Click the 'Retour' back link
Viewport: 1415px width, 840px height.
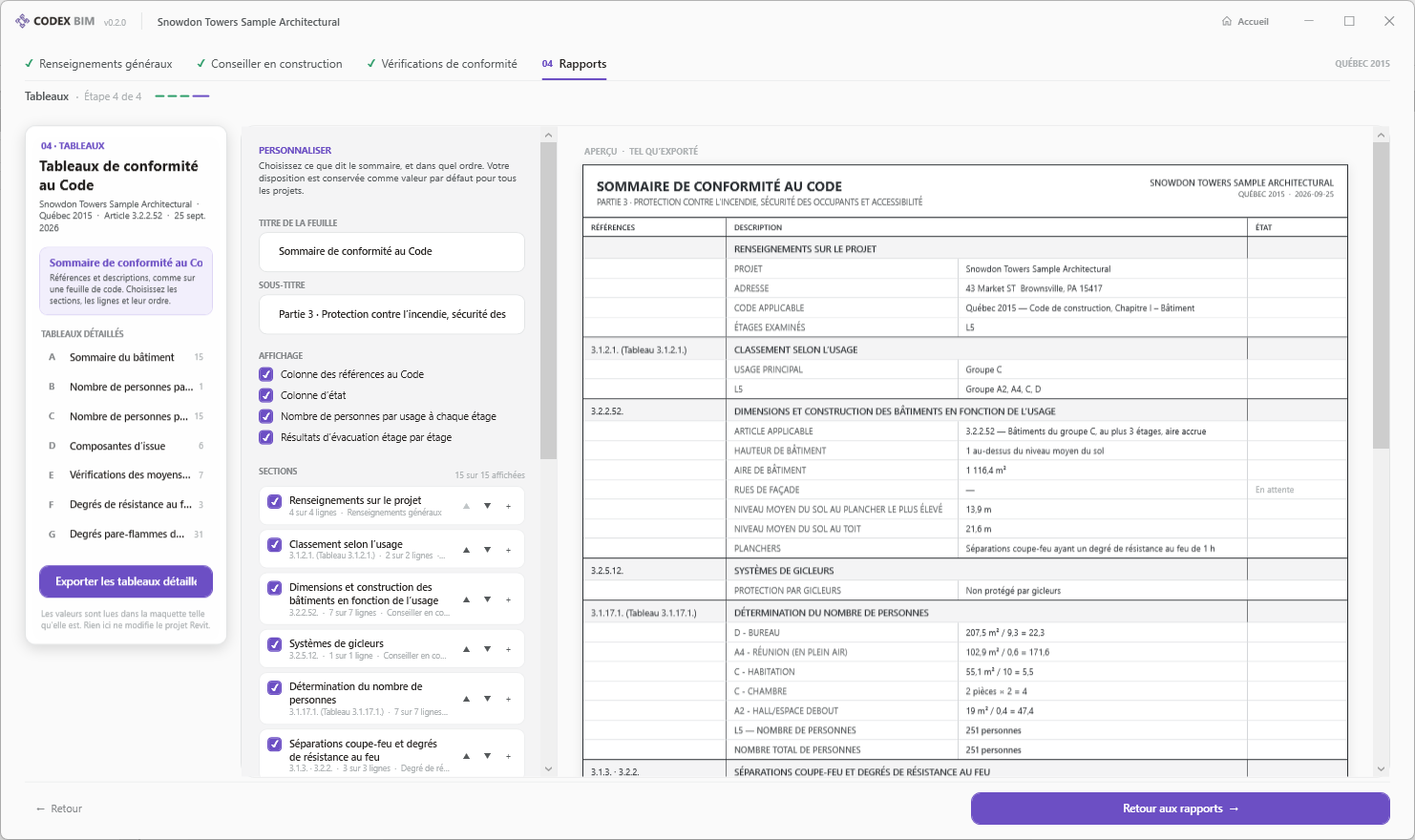click(59, 808)
